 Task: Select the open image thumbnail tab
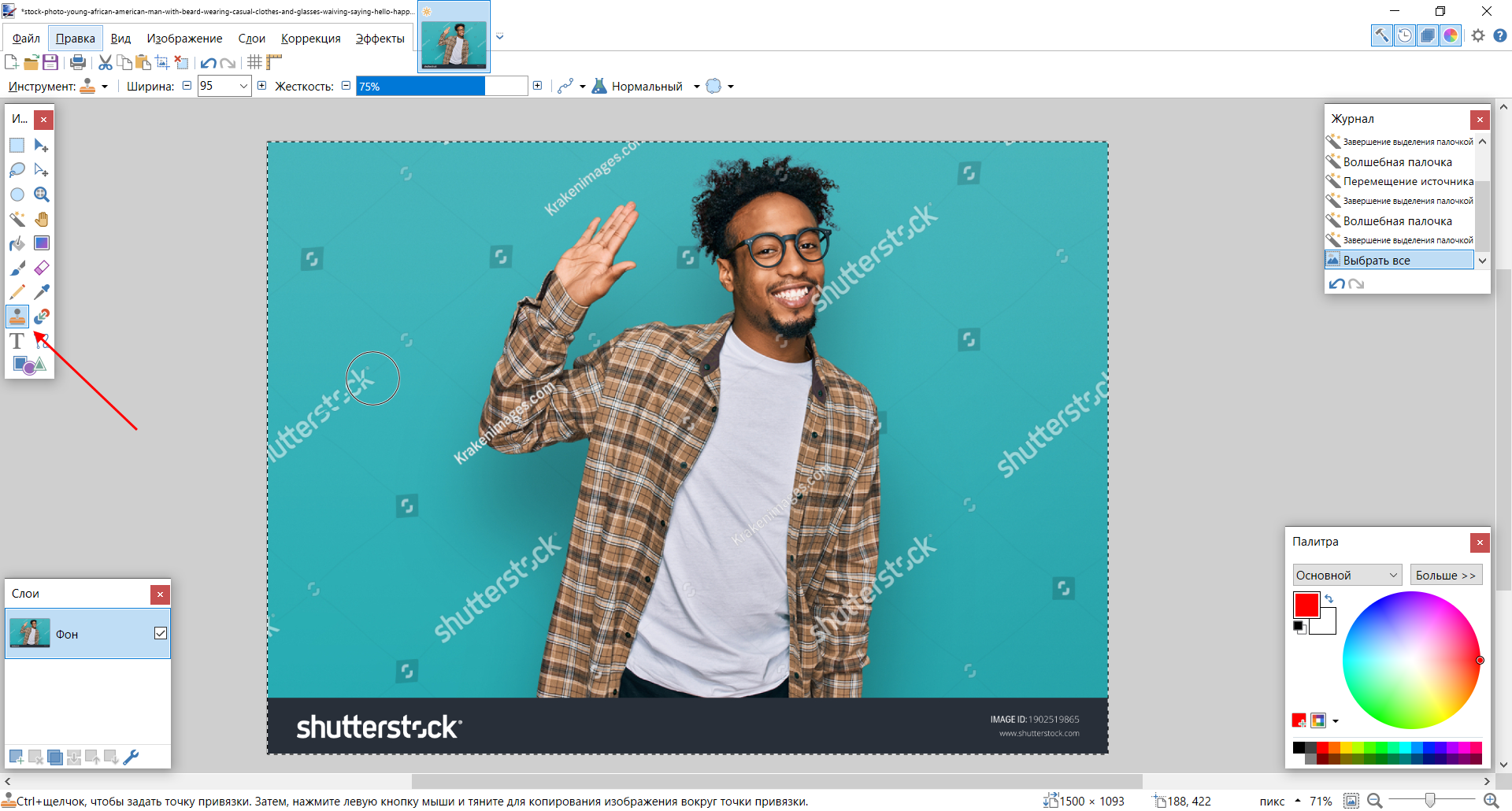click(x=454, y=37)
